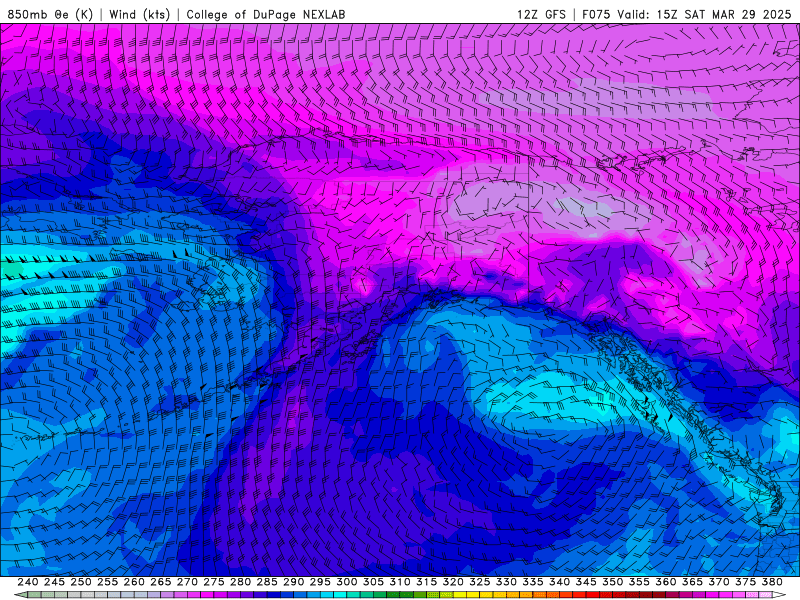This screenshot has width=800, height=600.
Task: Click the 265 legend value
Action: (x=161, y=582)
